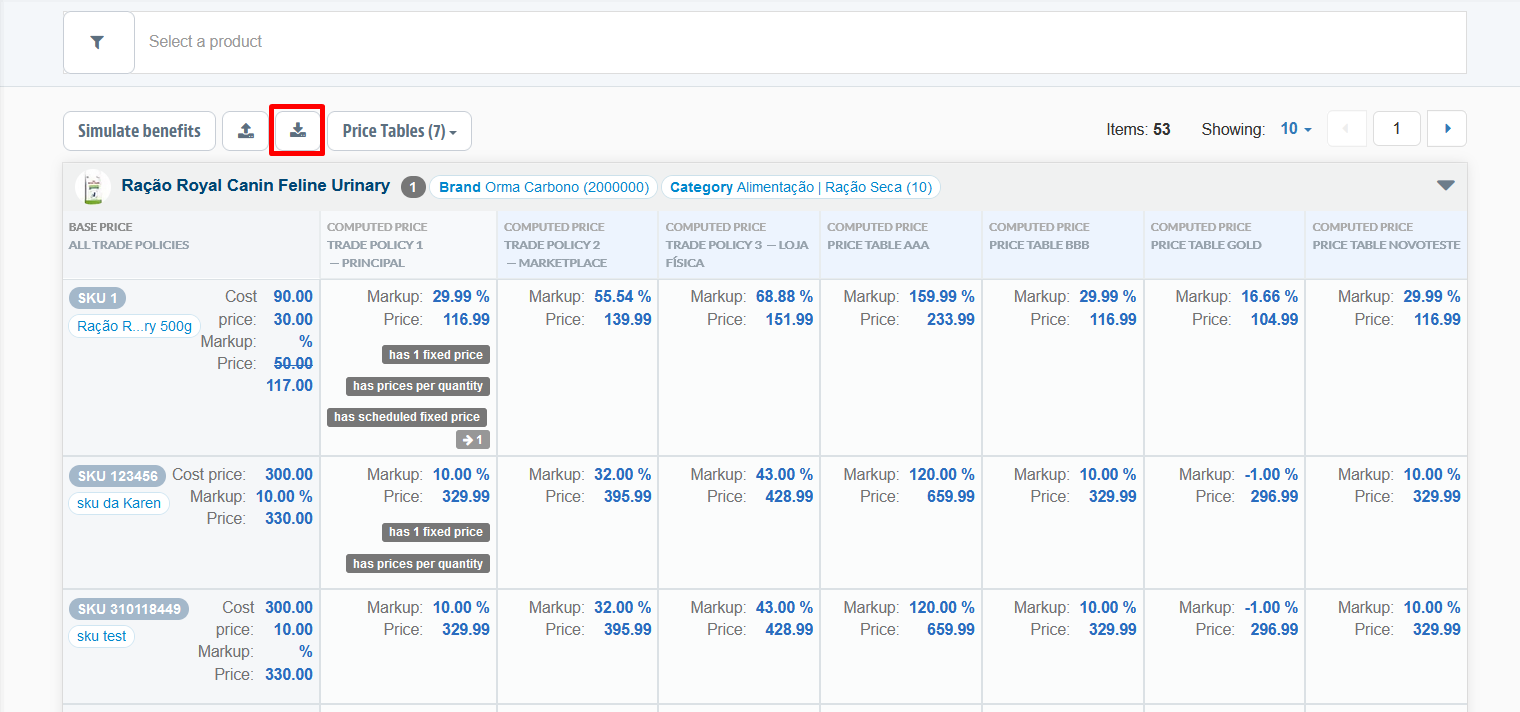
Task: Click the has scheduled fixed price label
Action: (x=407, y=417)
